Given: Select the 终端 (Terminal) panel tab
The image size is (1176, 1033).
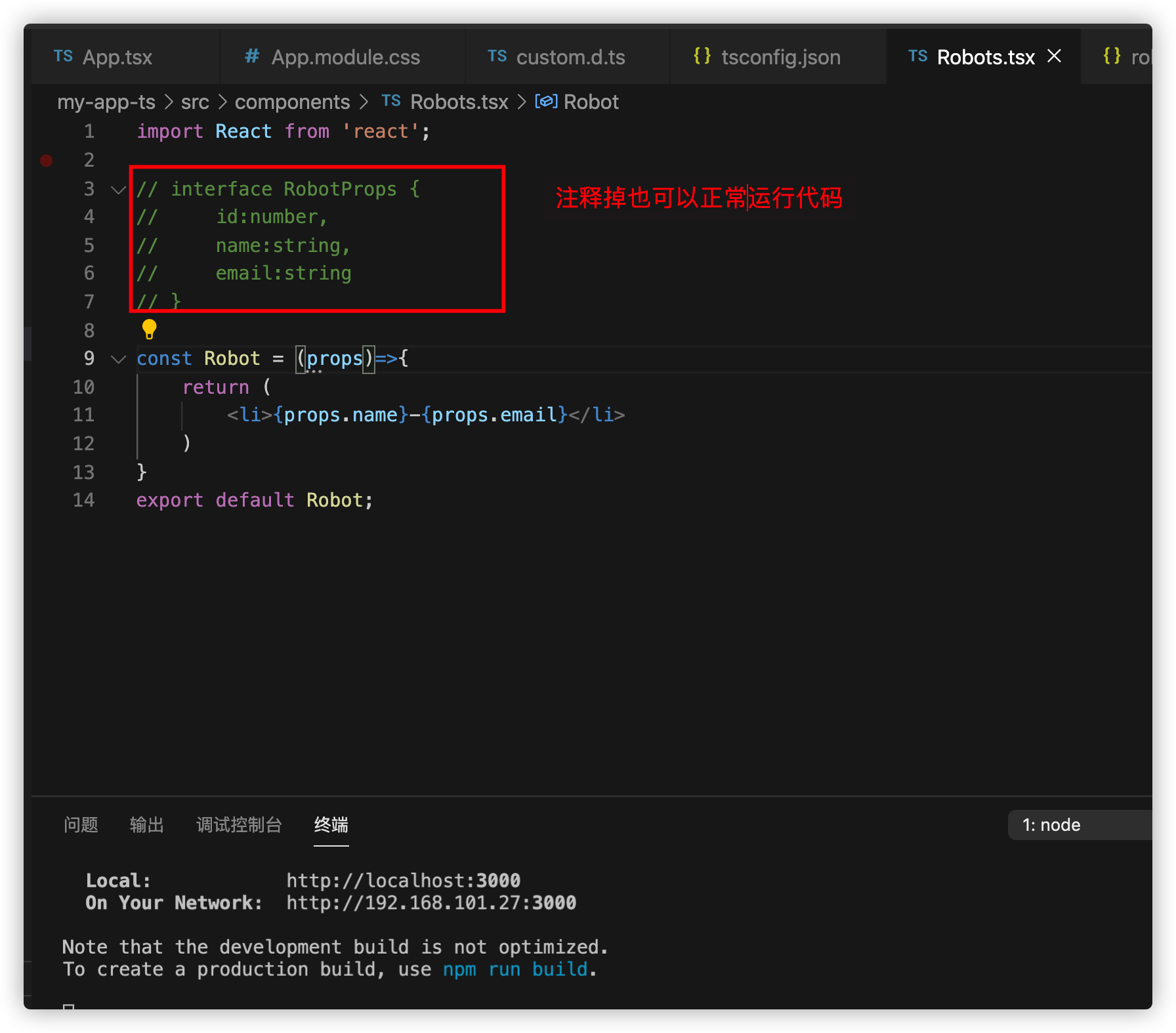Looking at the screenshot, I should [x=331, y=825].
